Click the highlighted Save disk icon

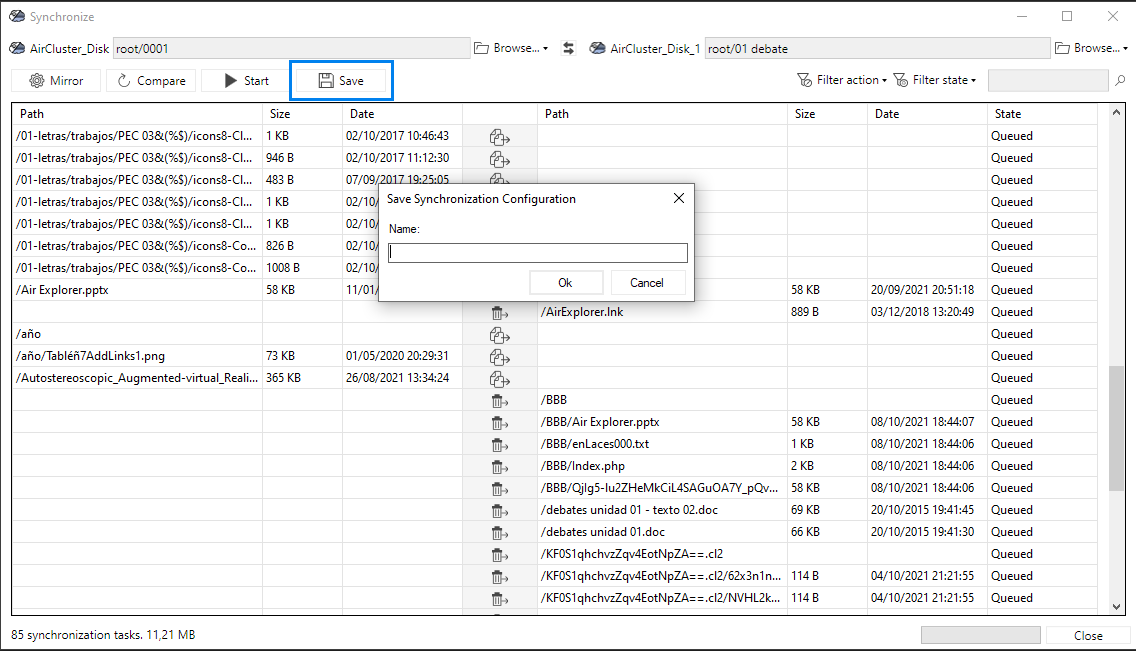pos(325,80)
